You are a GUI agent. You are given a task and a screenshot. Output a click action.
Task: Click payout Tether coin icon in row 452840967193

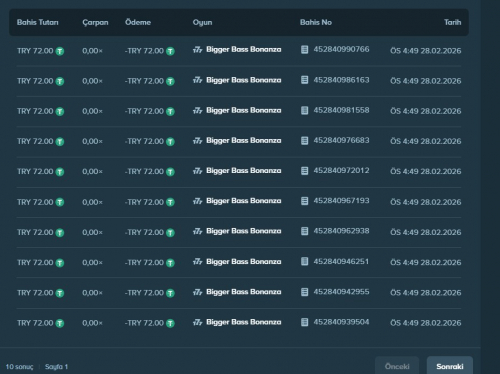(x=170, y=202)
